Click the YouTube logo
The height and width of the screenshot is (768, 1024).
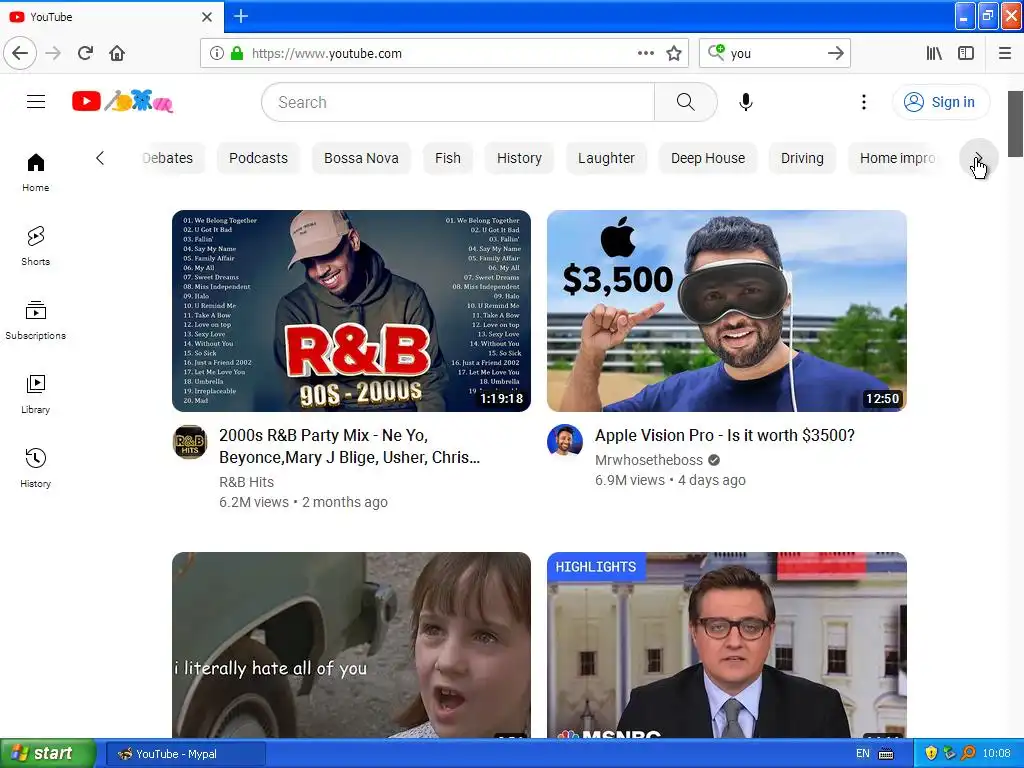coord(123,101)
